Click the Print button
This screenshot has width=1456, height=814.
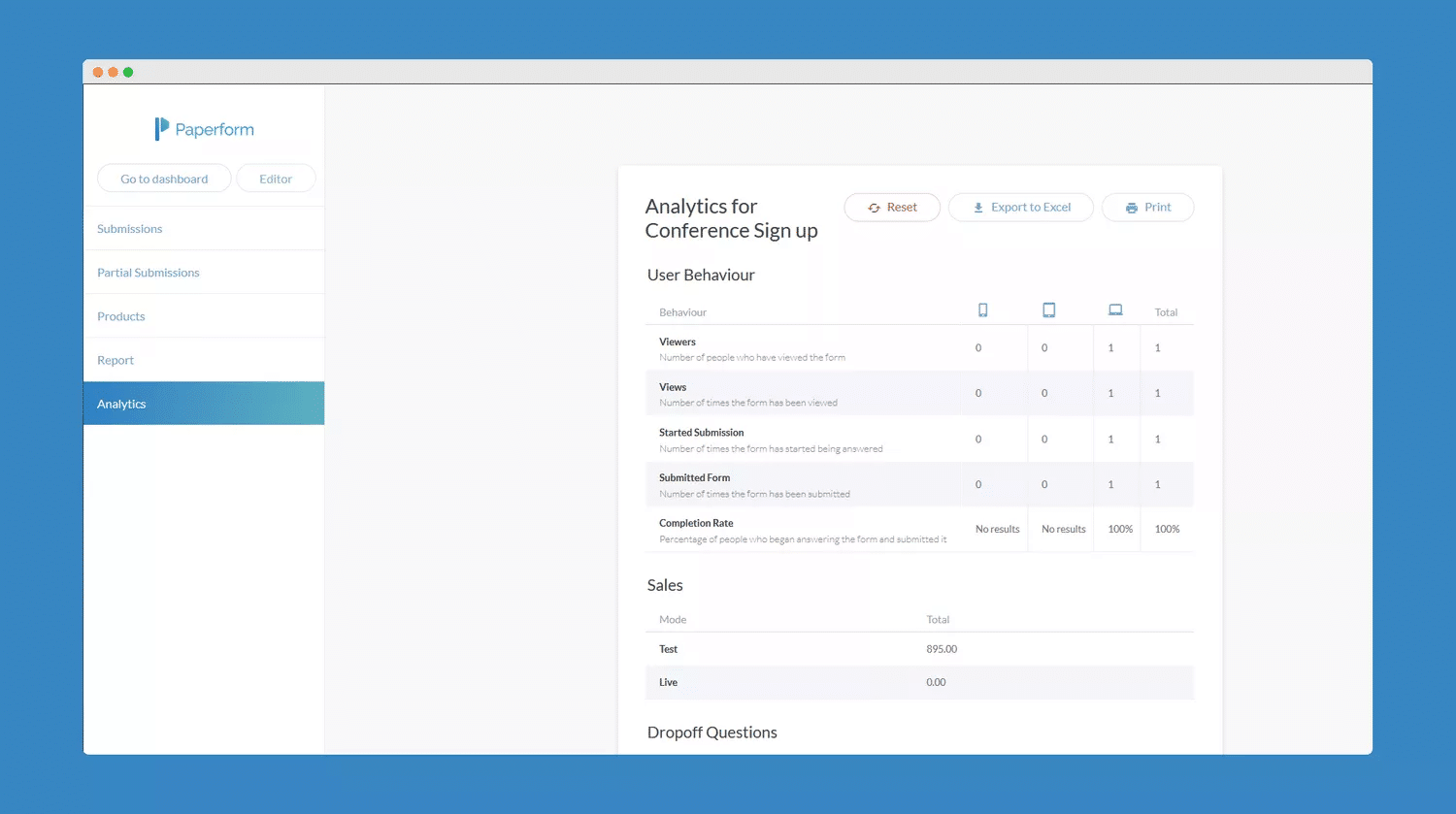tap(1147, 207)
